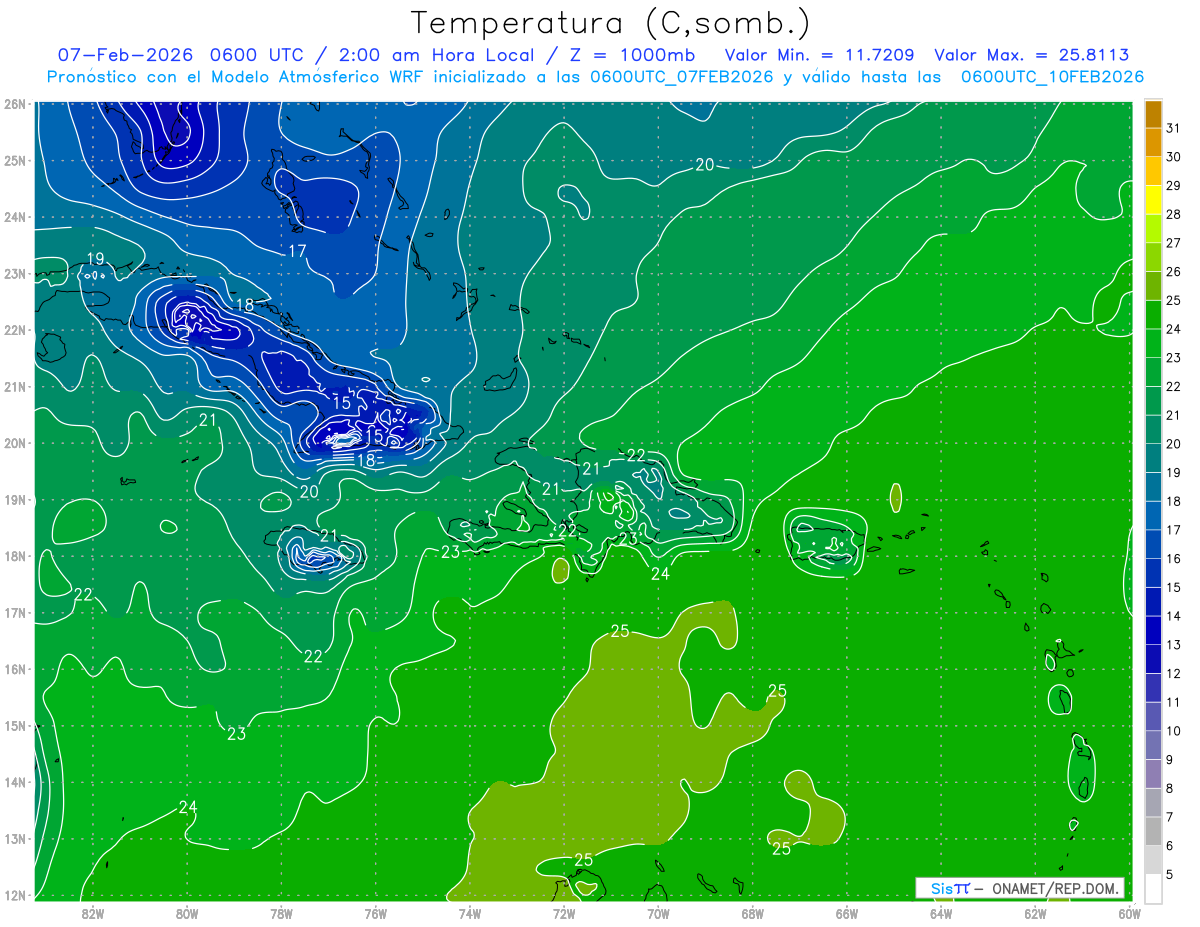Click the "76W" longitude label

coord(375,912)
